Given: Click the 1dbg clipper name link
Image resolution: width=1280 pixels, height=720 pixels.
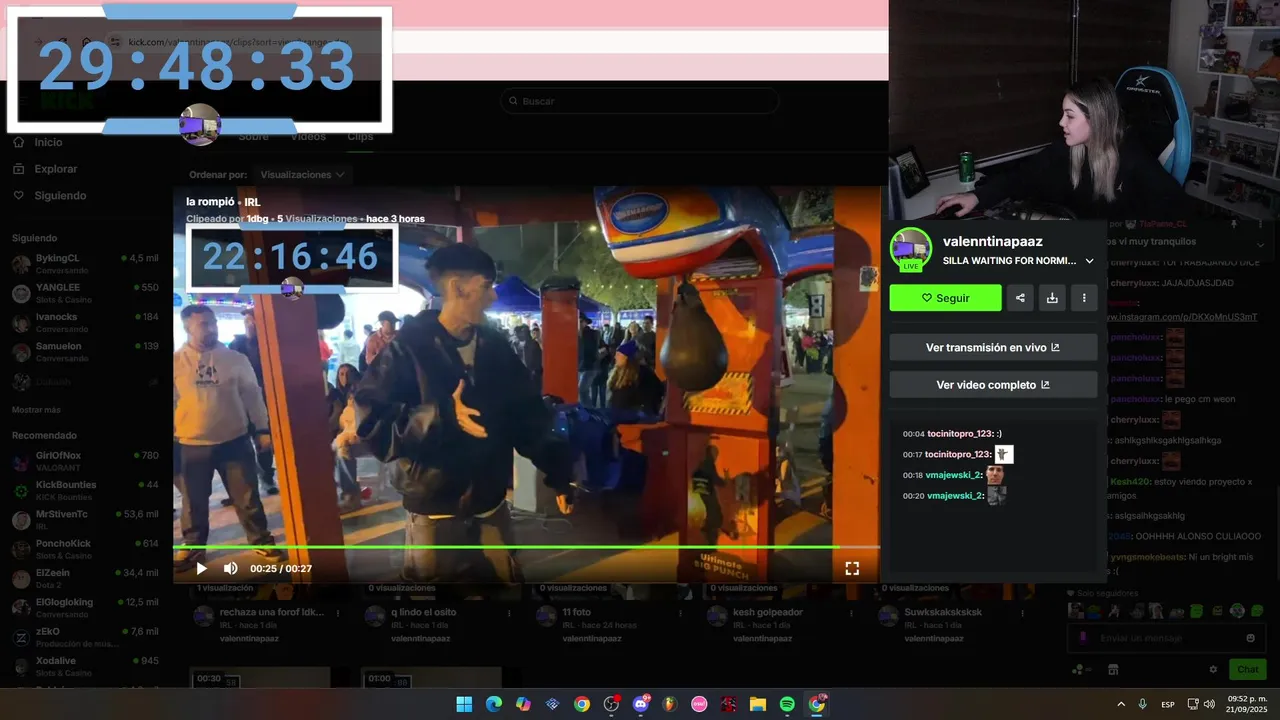Looking at the screenshot, I should tap(257, 219).
